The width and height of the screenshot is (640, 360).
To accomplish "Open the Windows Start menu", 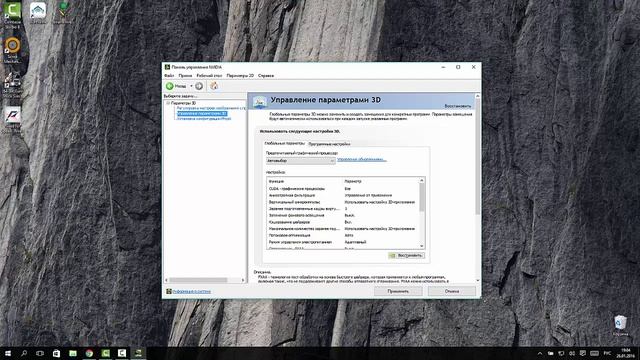I will [8, 353].
